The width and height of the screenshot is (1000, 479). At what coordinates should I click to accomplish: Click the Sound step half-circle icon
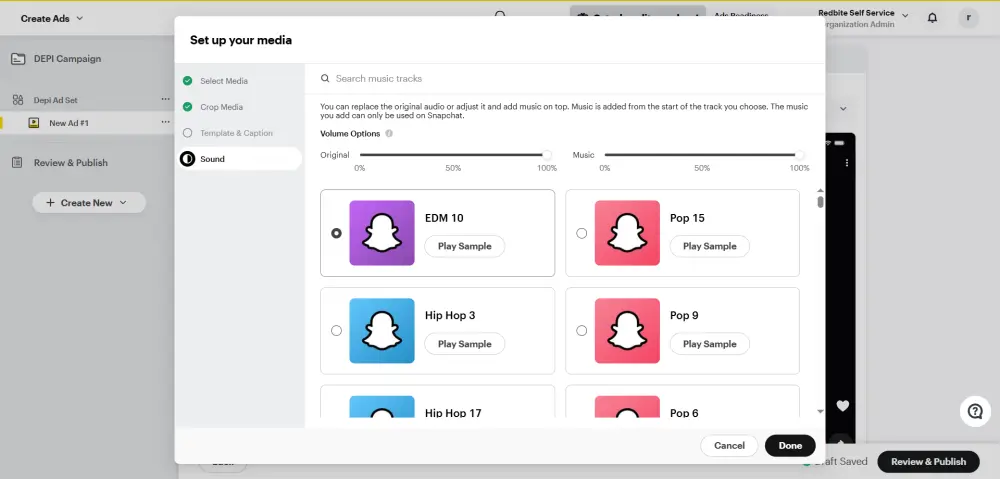tap(188, 159)
